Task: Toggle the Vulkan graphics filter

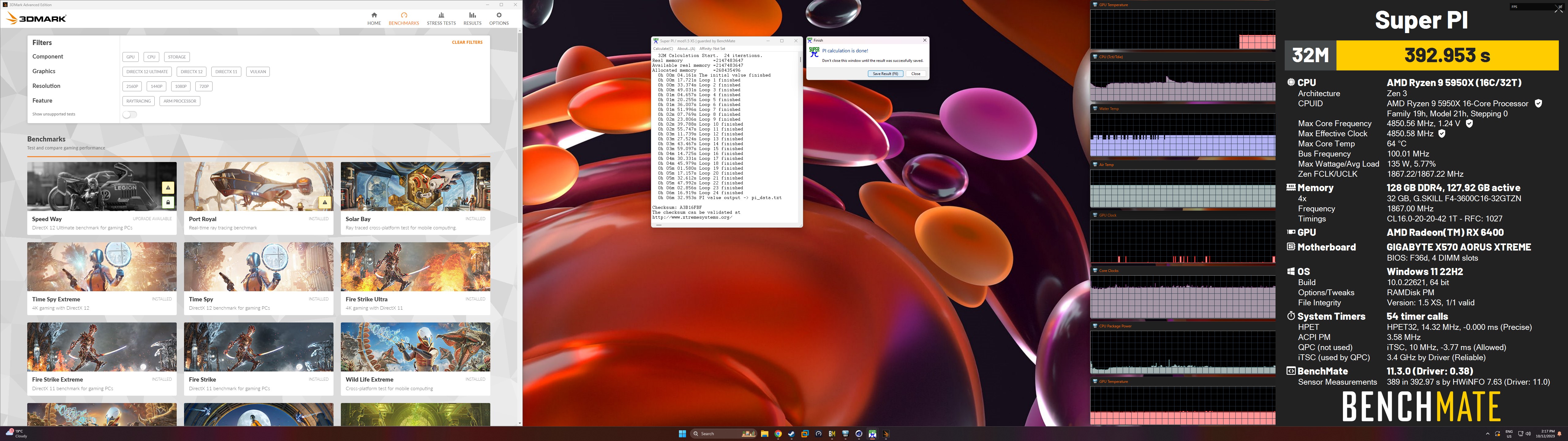Action: (x=258, y=71)
